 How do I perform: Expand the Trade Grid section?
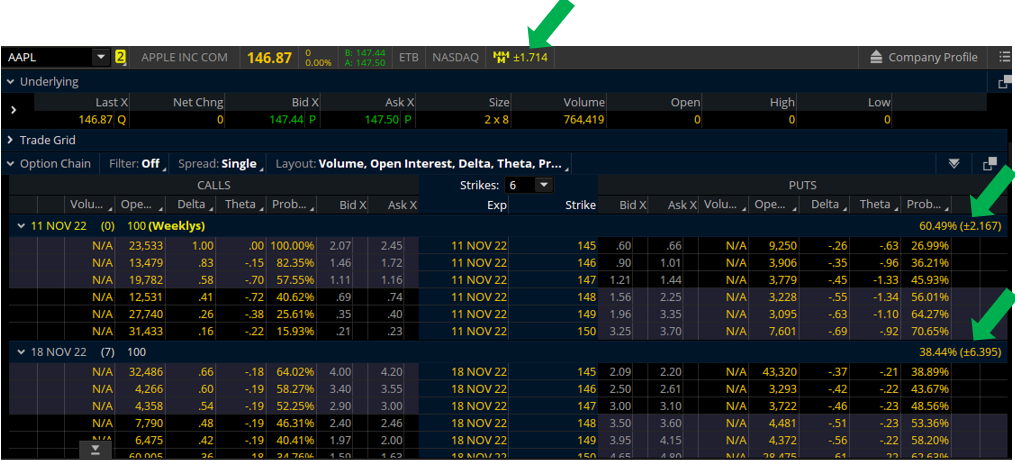click(10, 140)
